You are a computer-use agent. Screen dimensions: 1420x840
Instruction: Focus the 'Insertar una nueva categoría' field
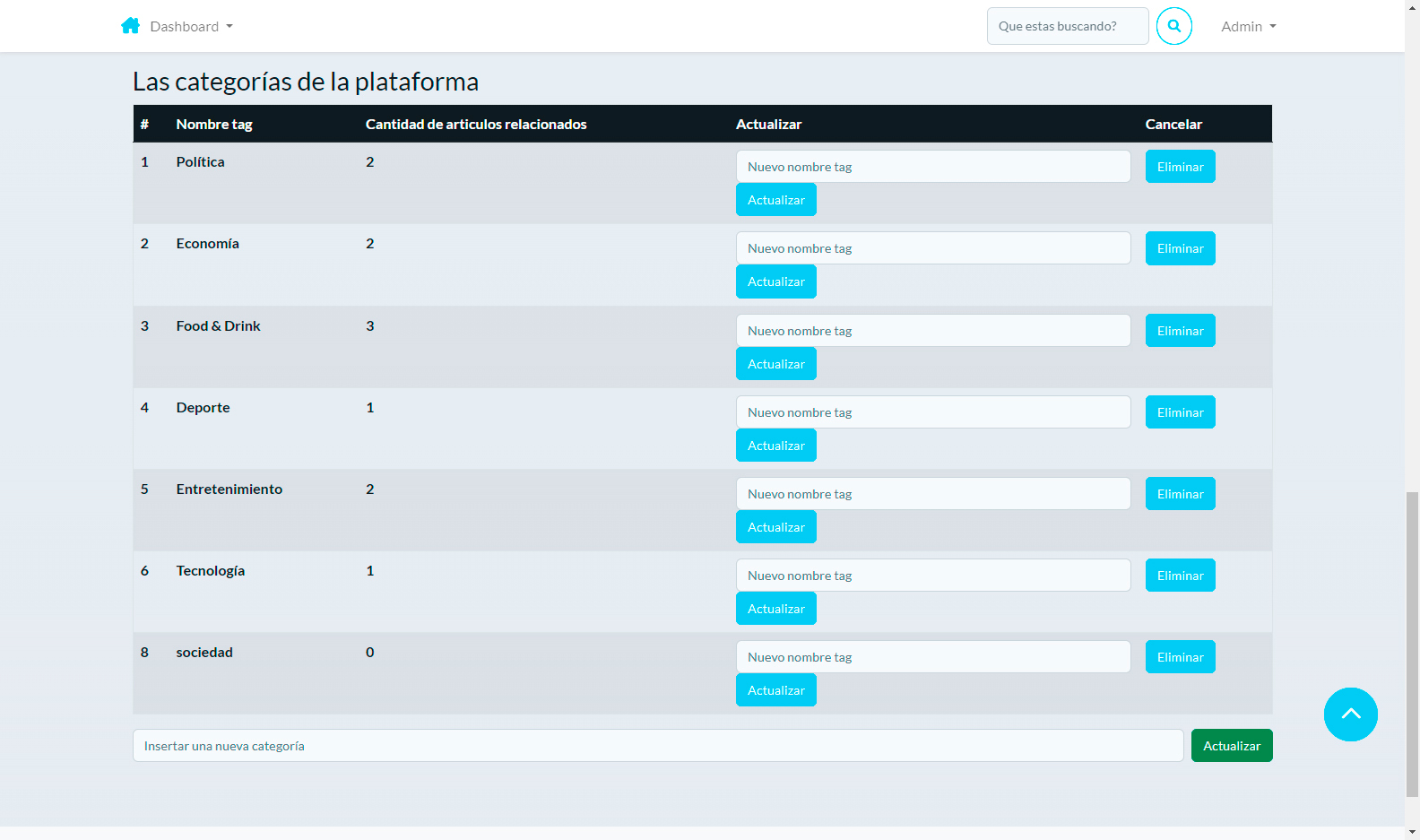(x=657, y=746)
